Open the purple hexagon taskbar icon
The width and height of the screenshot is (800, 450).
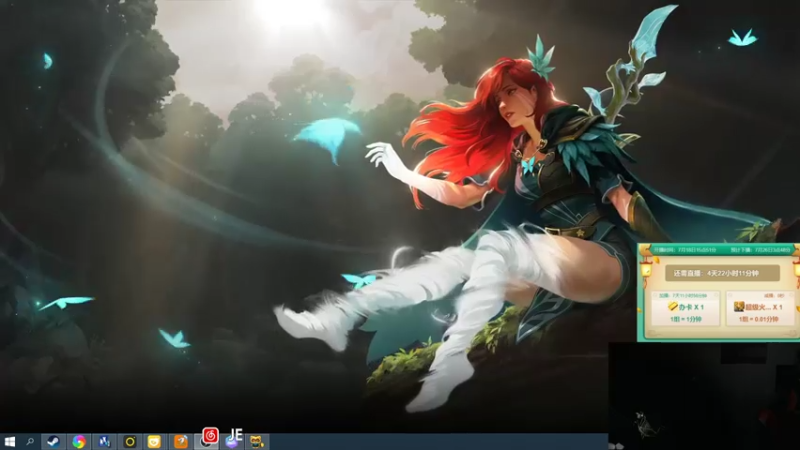[x=231, y=443]
